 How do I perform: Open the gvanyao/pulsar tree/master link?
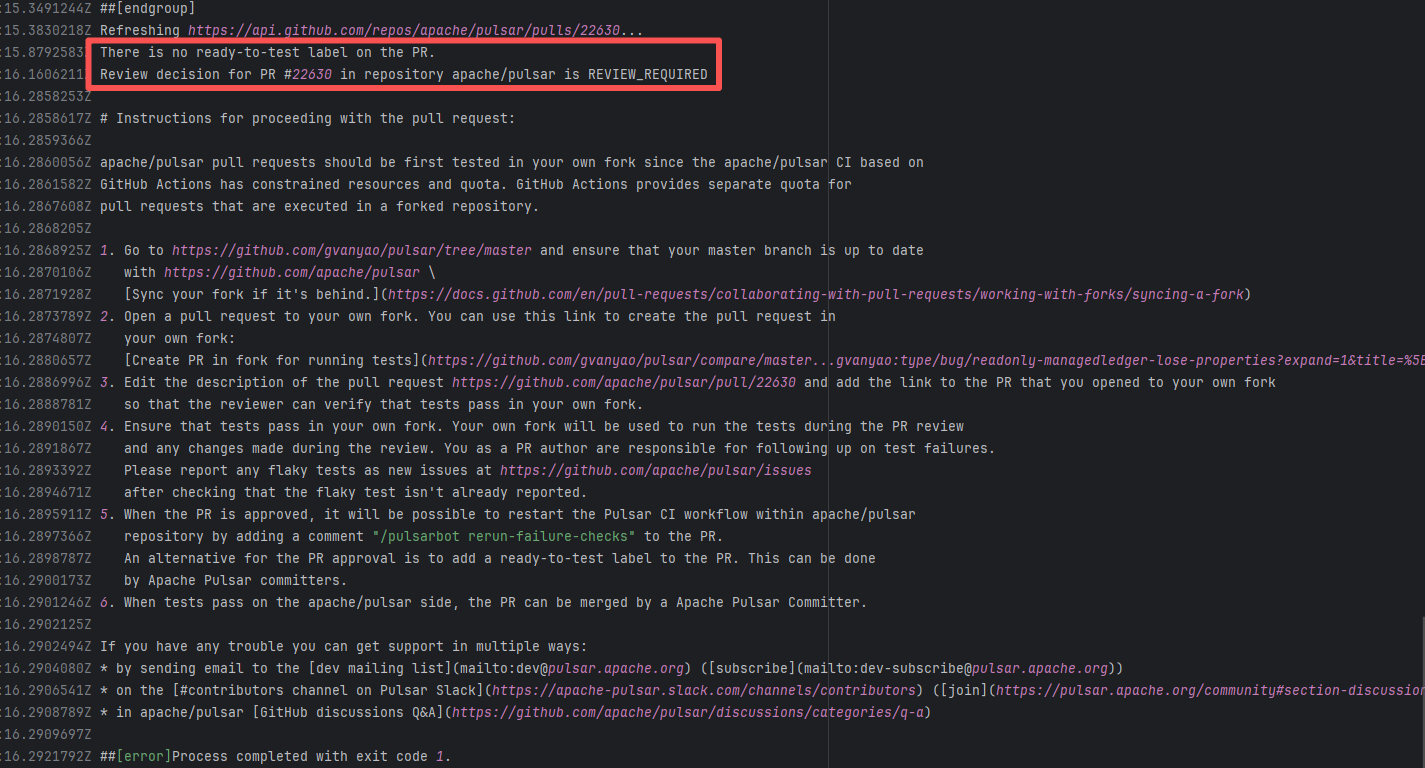351,250
